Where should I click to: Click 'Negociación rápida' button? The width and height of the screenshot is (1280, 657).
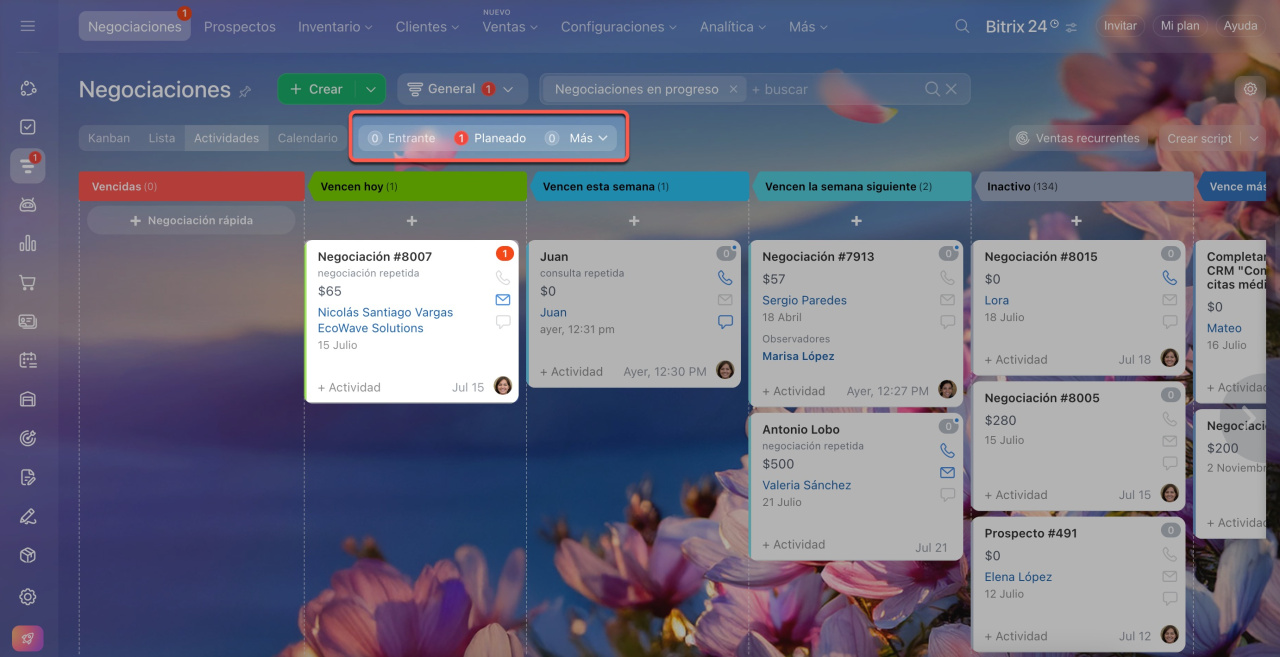click(x=191, y=220)
